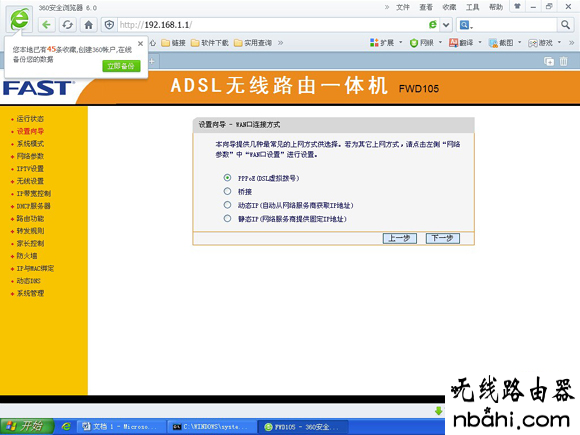Select the 桥接 radio option
The height and width of the screenshot is (435, 580).
[227, 191]
